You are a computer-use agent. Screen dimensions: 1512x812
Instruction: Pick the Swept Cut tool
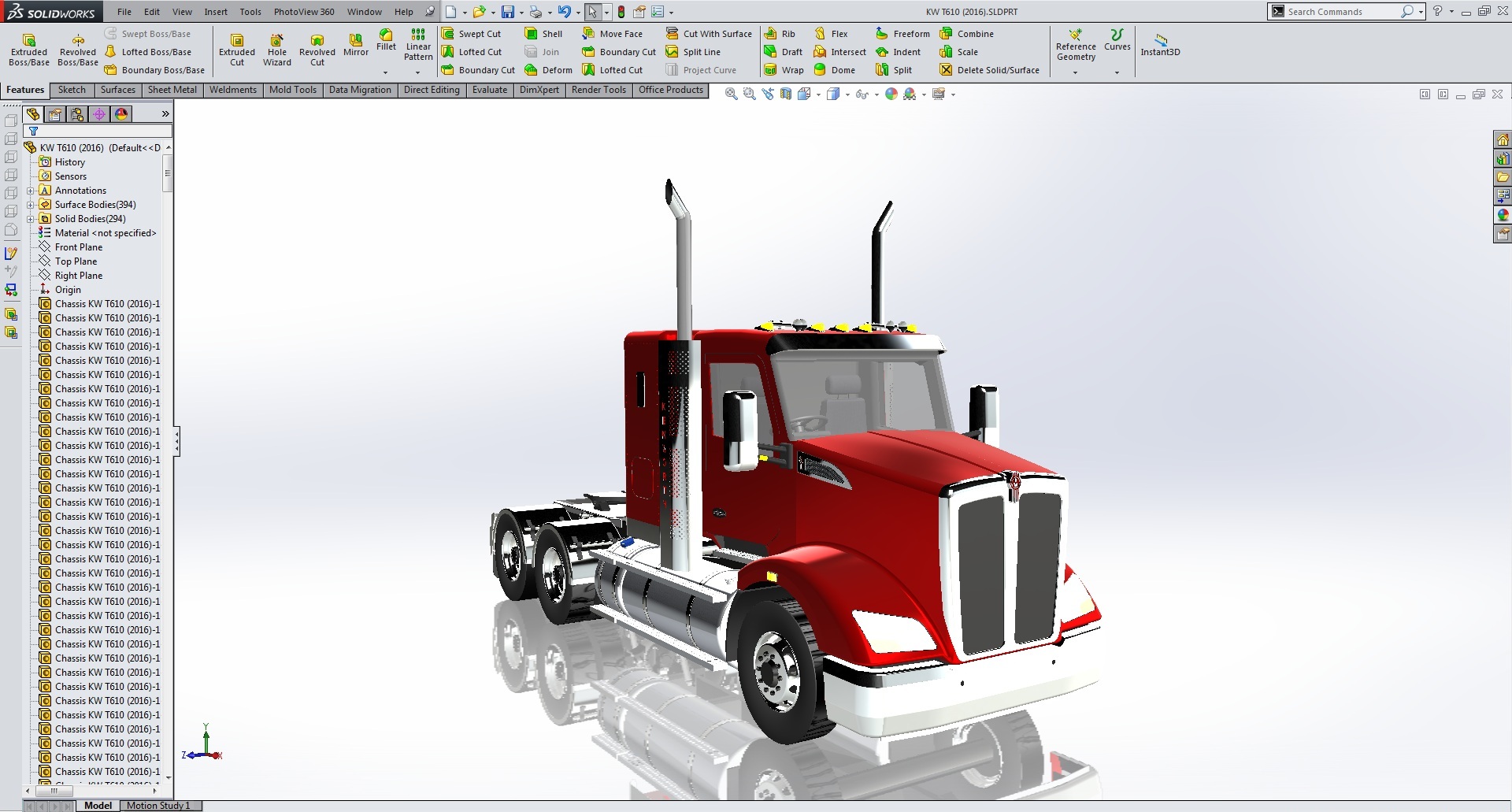pos(471,34)
